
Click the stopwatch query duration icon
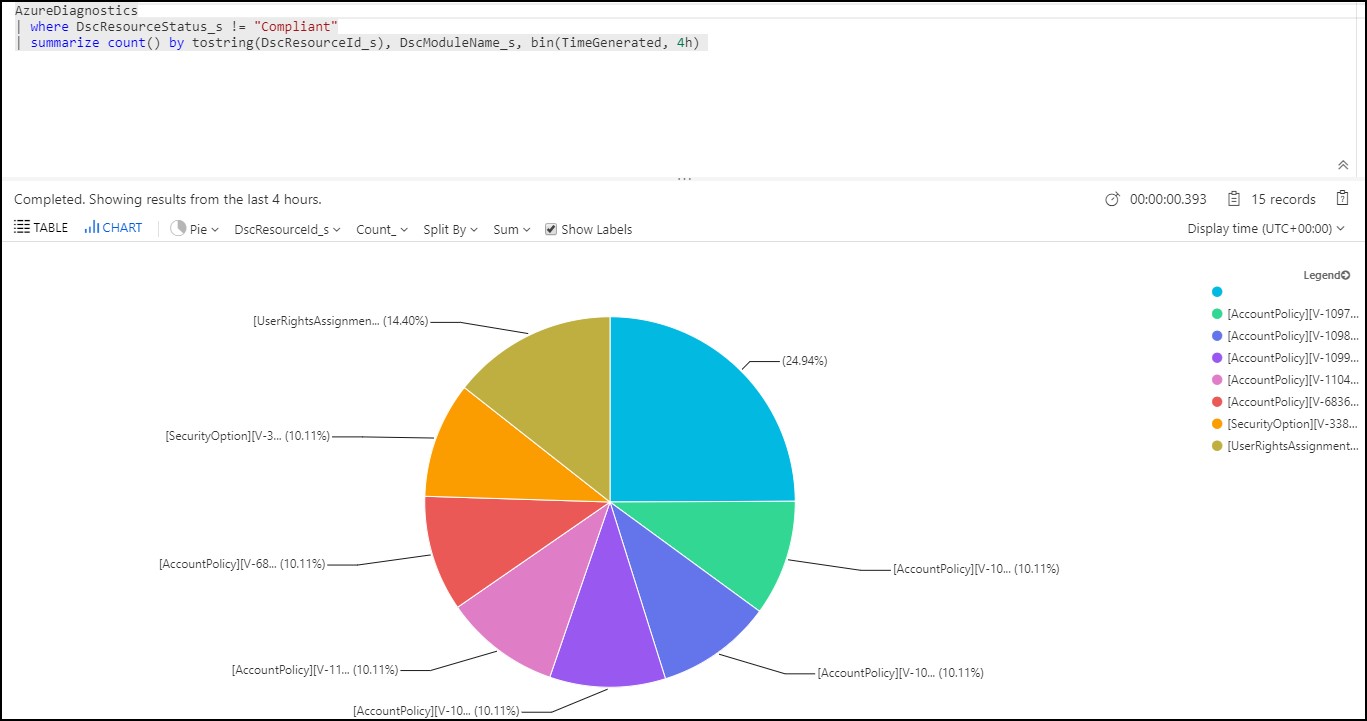tap(1112, 200)
